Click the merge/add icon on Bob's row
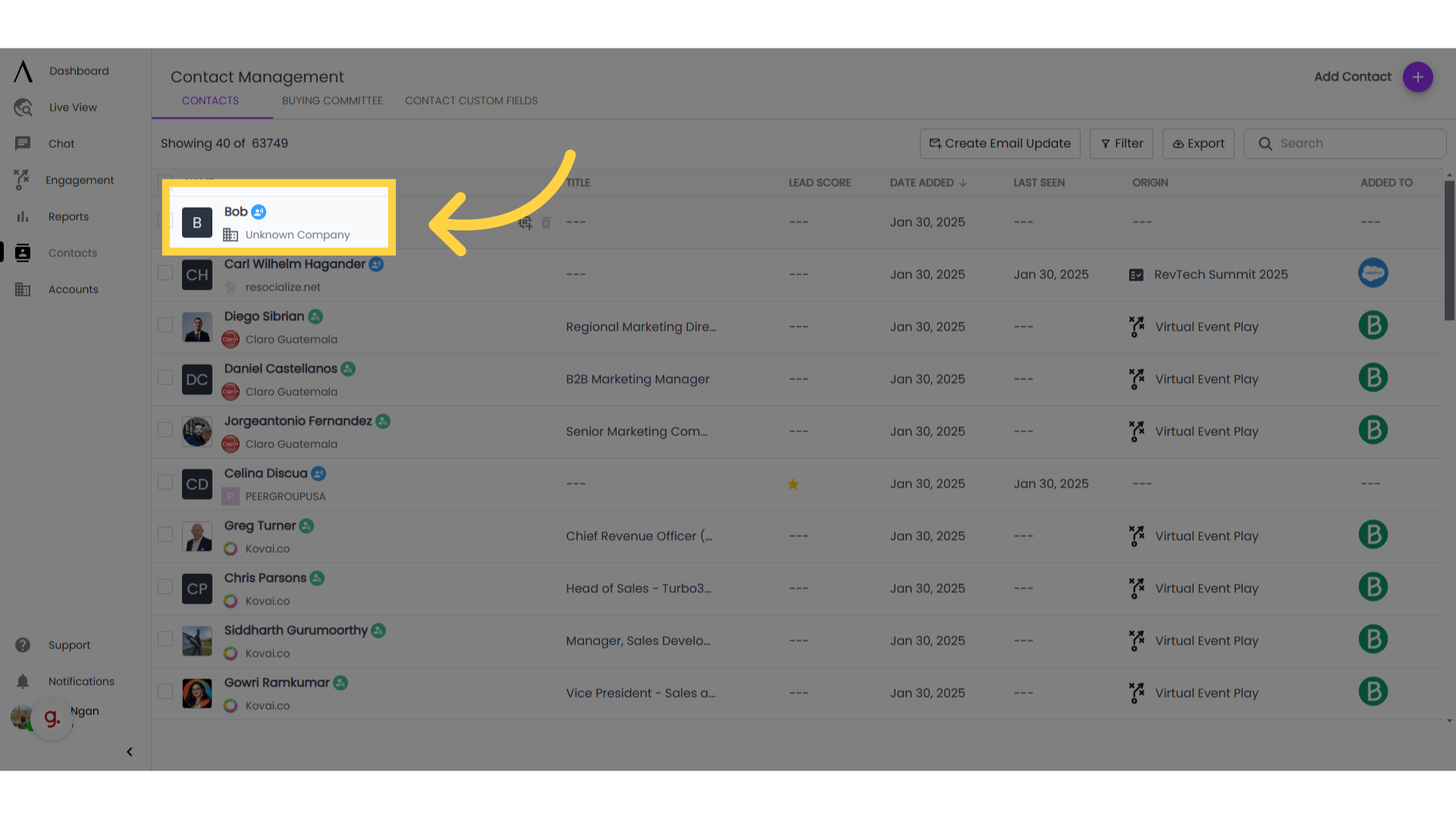The width and height of the screenshot is (1456, 819). coord(526,222)
